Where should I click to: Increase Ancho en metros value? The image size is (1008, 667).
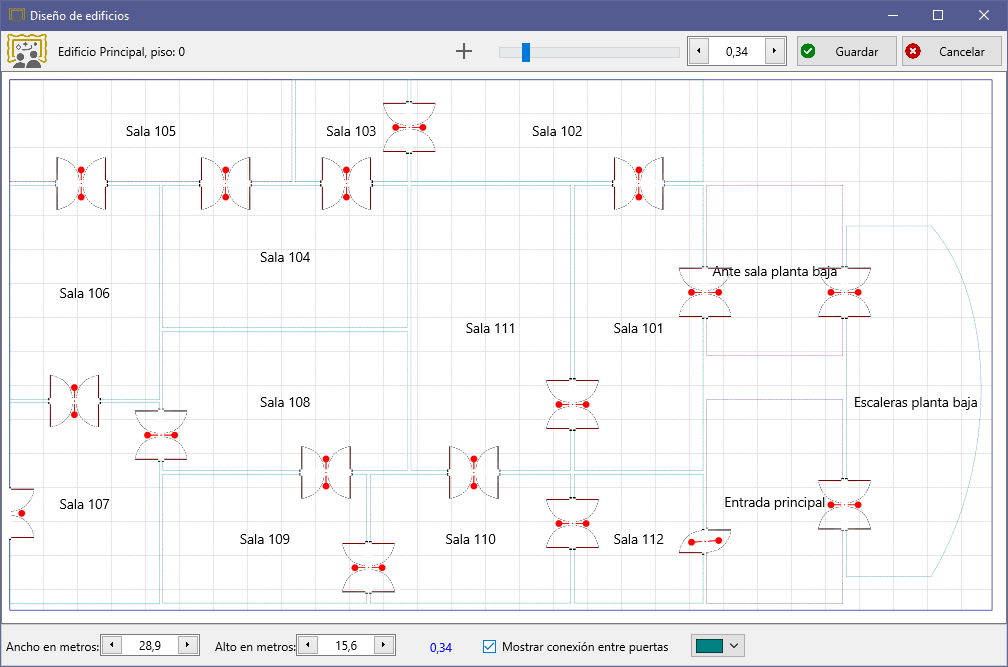click(x=188, y=645)
